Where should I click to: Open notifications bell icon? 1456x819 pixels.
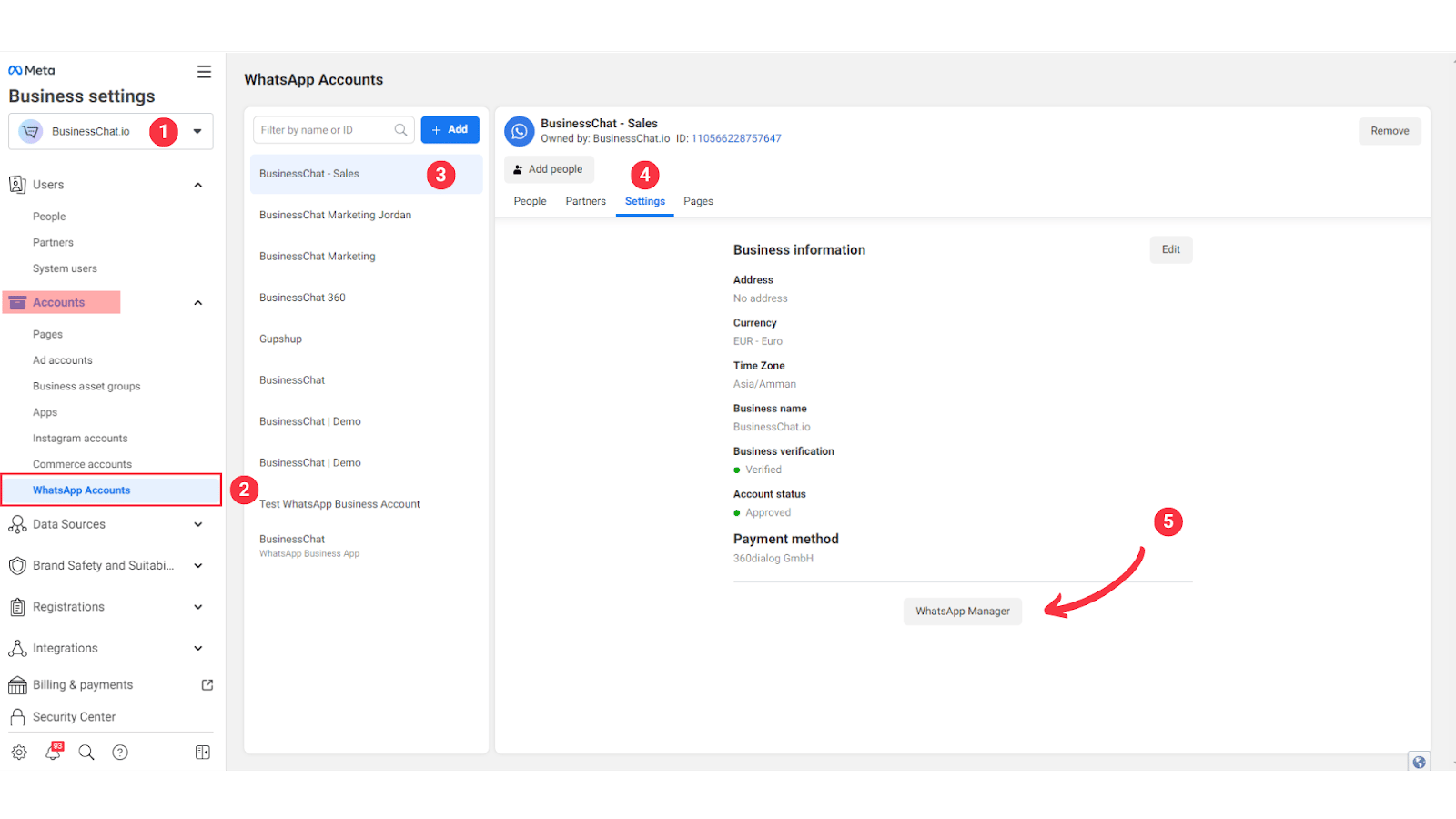point(54,752)
